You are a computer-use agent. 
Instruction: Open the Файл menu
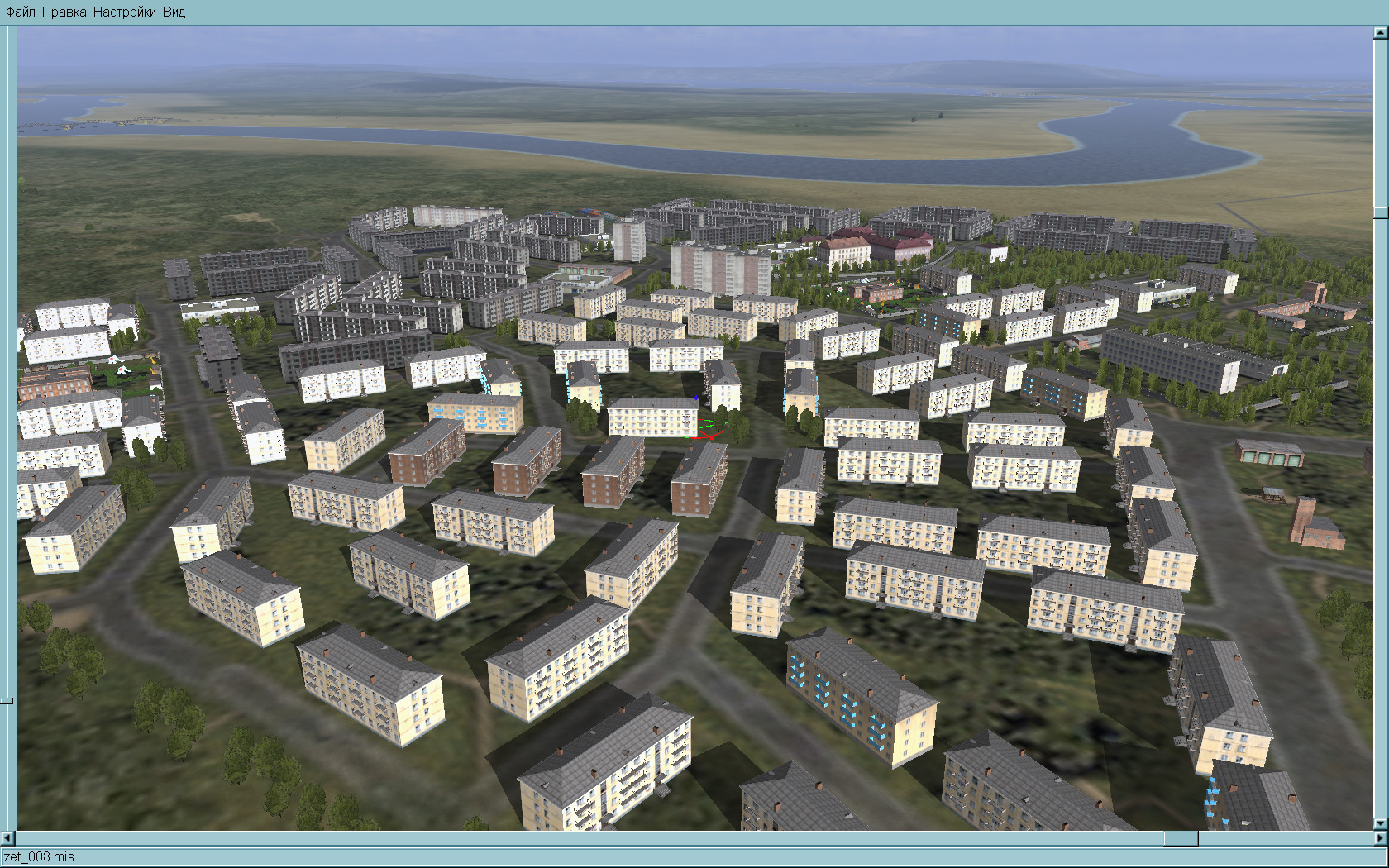(21, 12)
